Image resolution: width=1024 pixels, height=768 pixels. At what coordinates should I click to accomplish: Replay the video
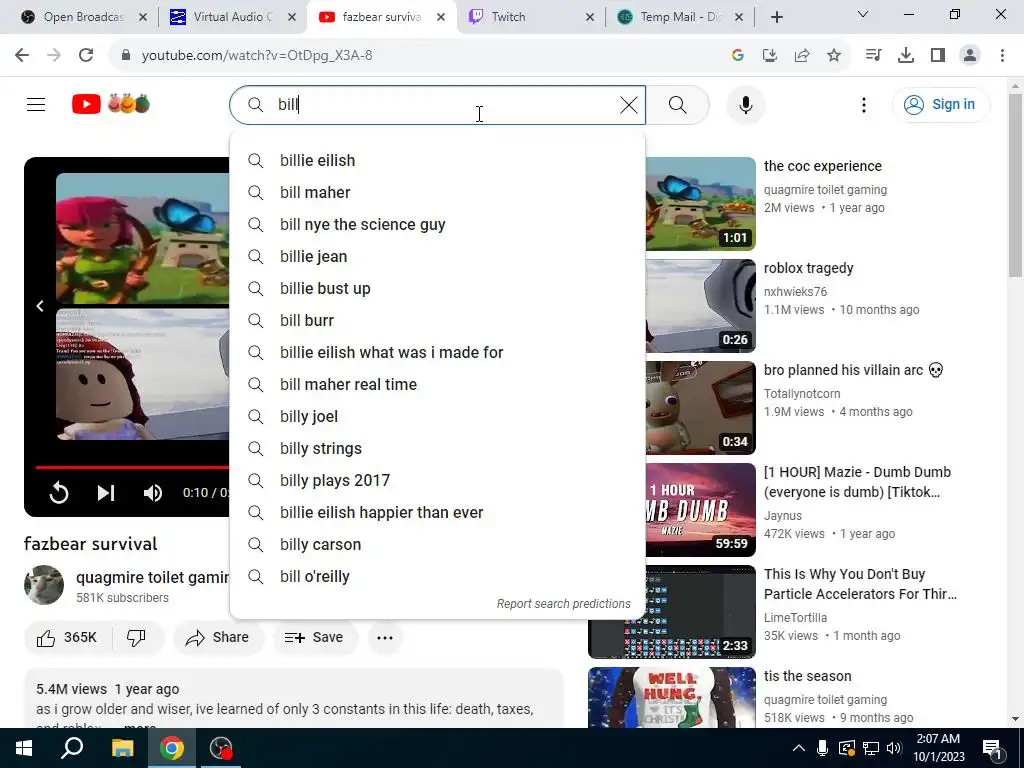coord(59,493)
